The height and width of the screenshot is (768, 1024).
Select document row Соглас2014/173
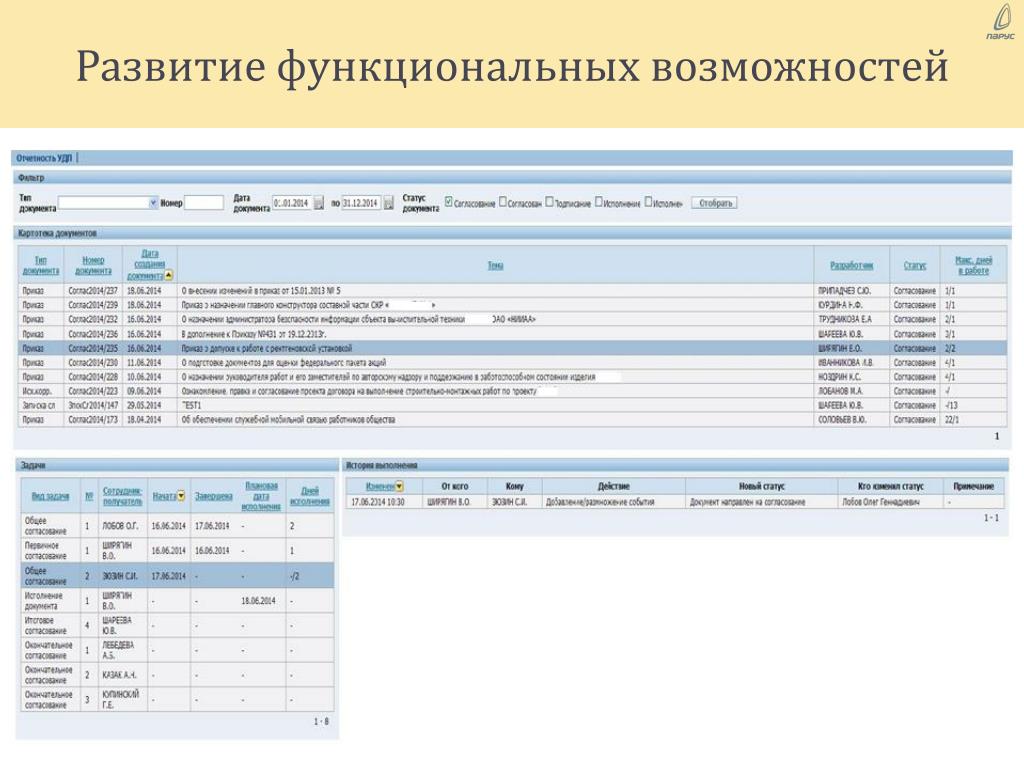pyautogui.click(x=513, y=420)
